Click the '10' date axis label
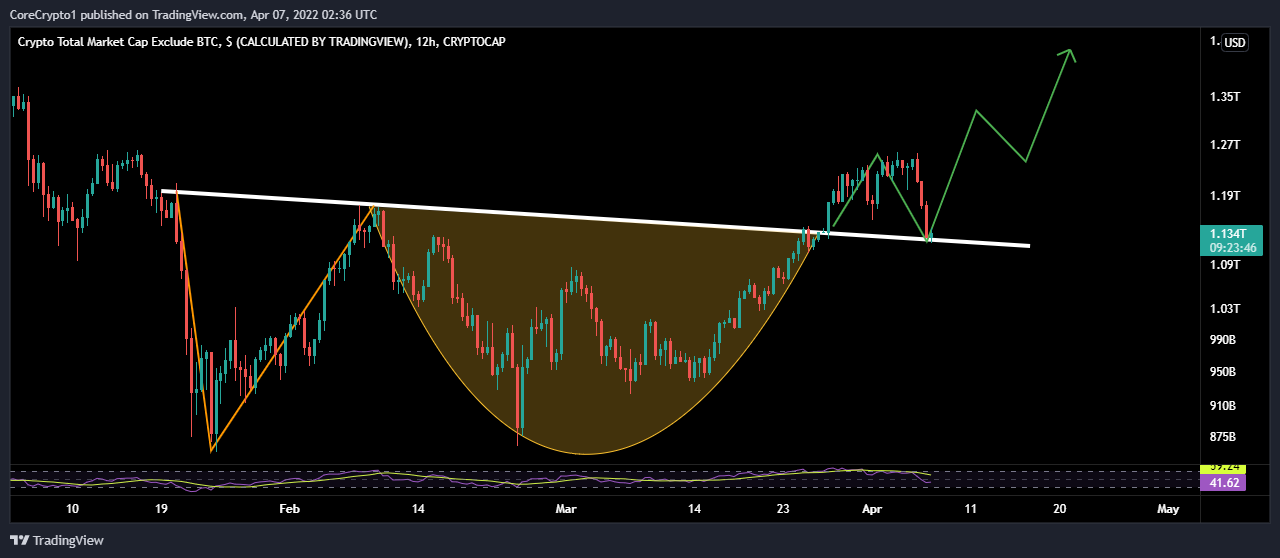Image resolution: width=1280 pixels, height=558 pixels. coord(72,509)
